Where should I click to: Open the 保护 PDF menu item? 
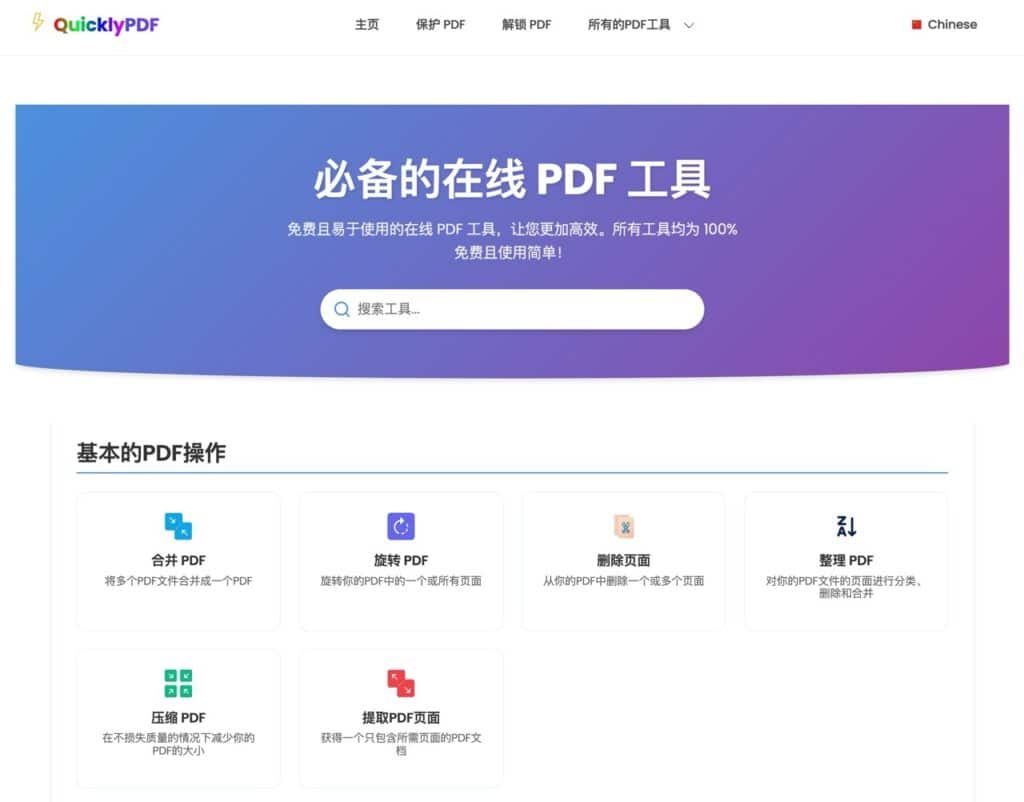click(x=440, y=25)
